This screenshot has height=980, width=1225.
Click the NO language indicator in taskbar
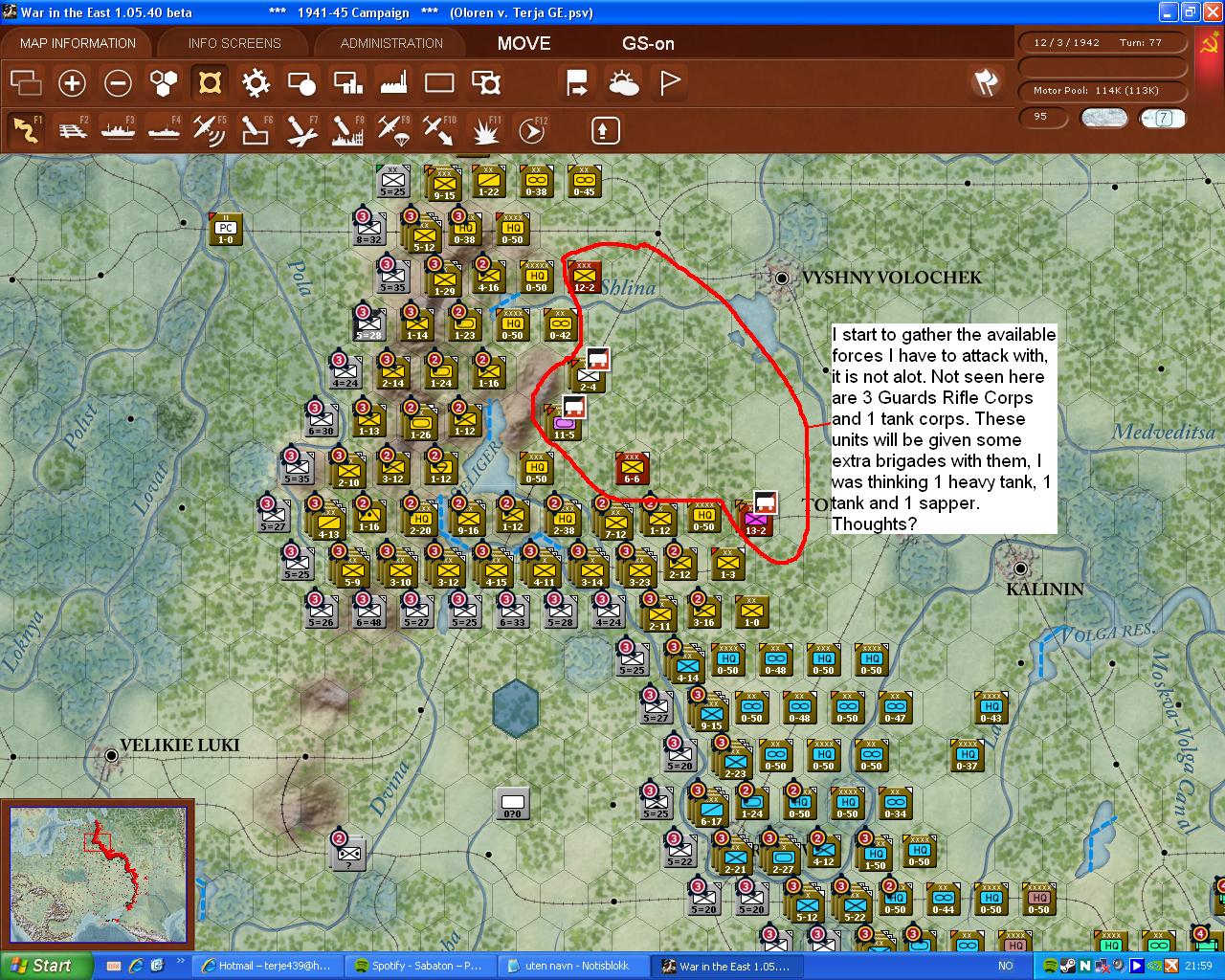(x=1006, y=966)
